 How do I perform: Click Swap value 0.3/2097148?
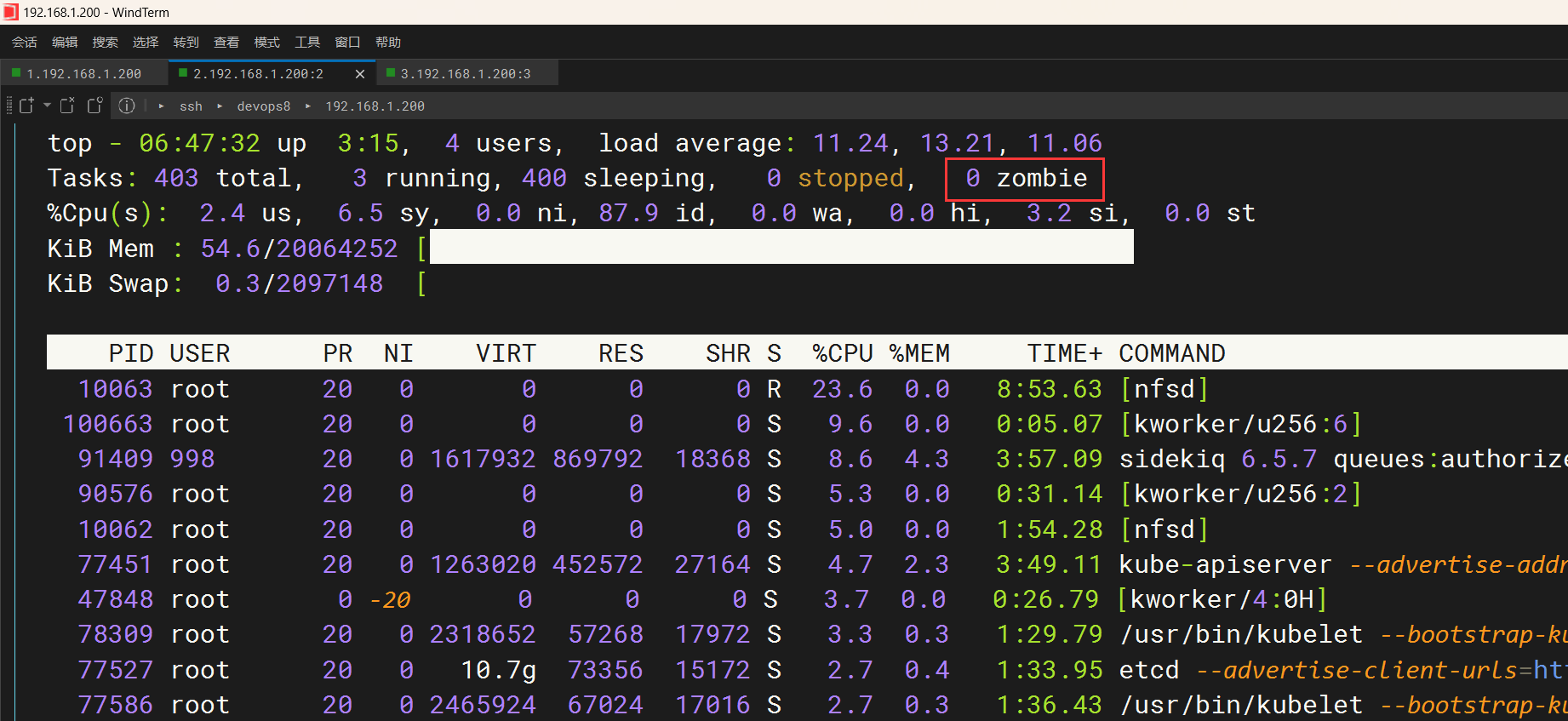coord(299,284)
